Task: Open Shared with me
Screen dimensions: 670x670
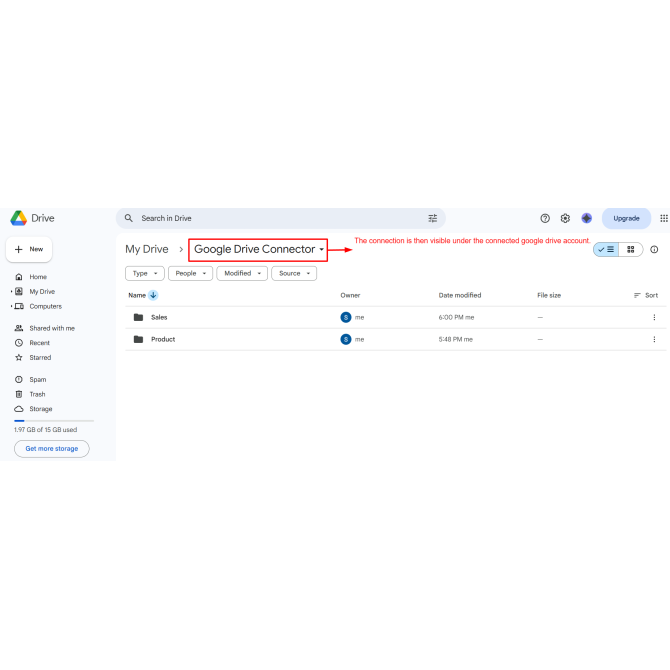Action: pos(52,328)
